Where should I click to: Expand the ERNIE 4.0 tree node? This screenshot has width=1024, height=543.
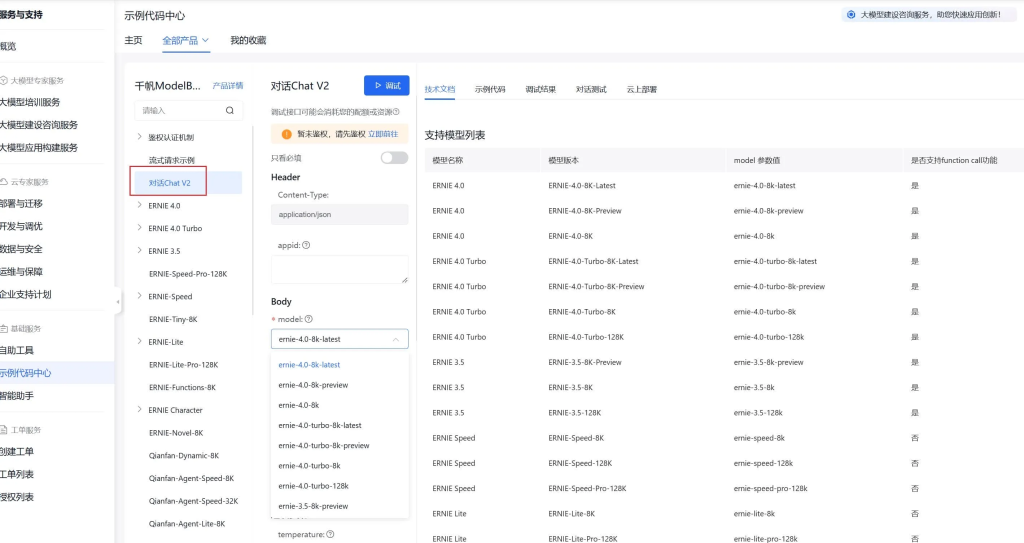click(x=139, y=205)
